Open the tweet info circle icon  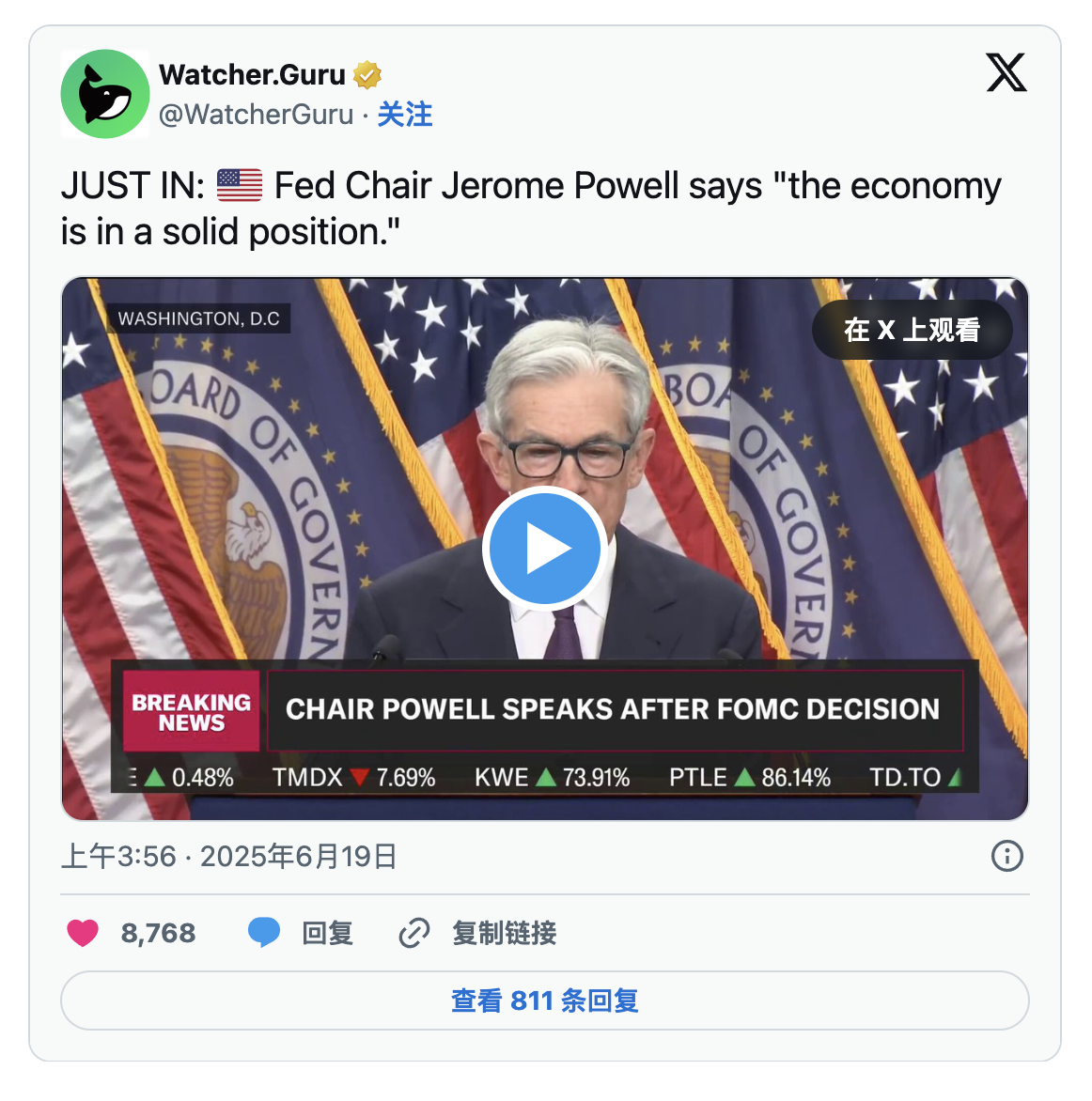coord(1007,856)
